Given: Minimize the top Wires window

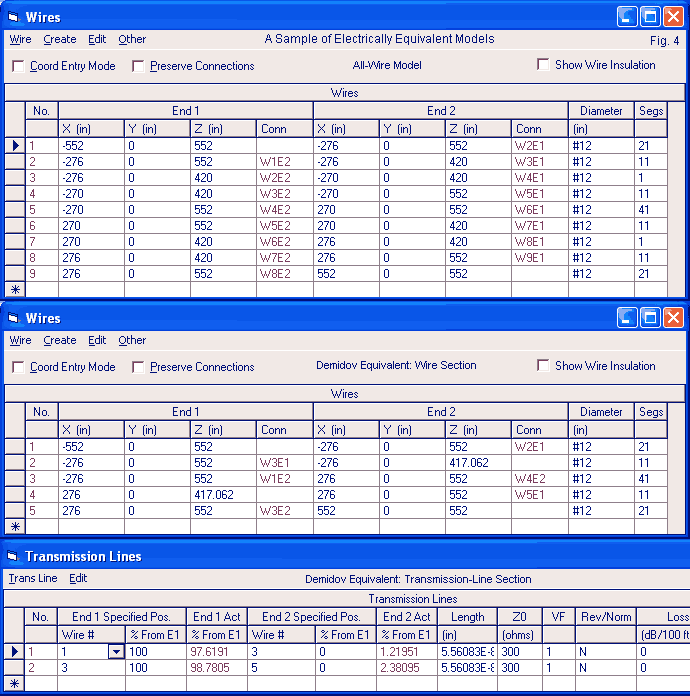Looking at the screenshot, I should (x=626, y=16).
